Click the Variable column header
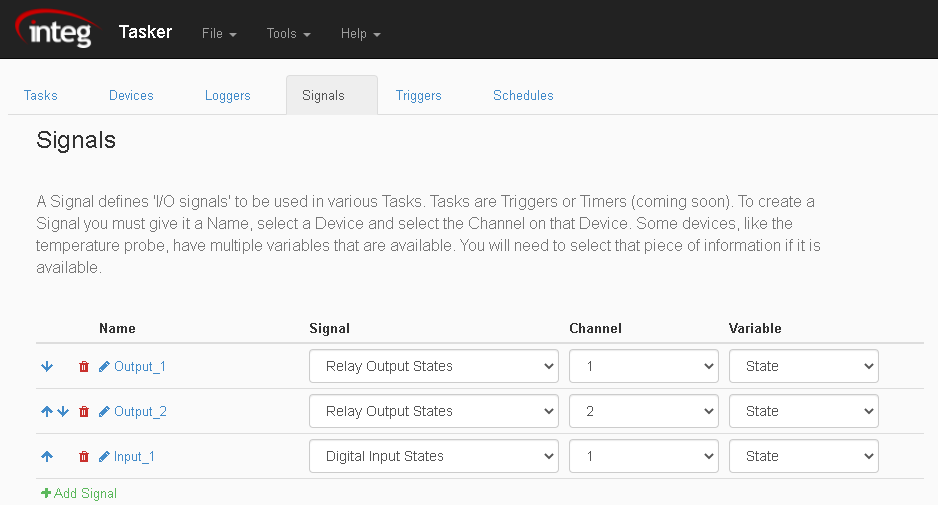This screenshot has width=938, height=505. tap(755, 328)
